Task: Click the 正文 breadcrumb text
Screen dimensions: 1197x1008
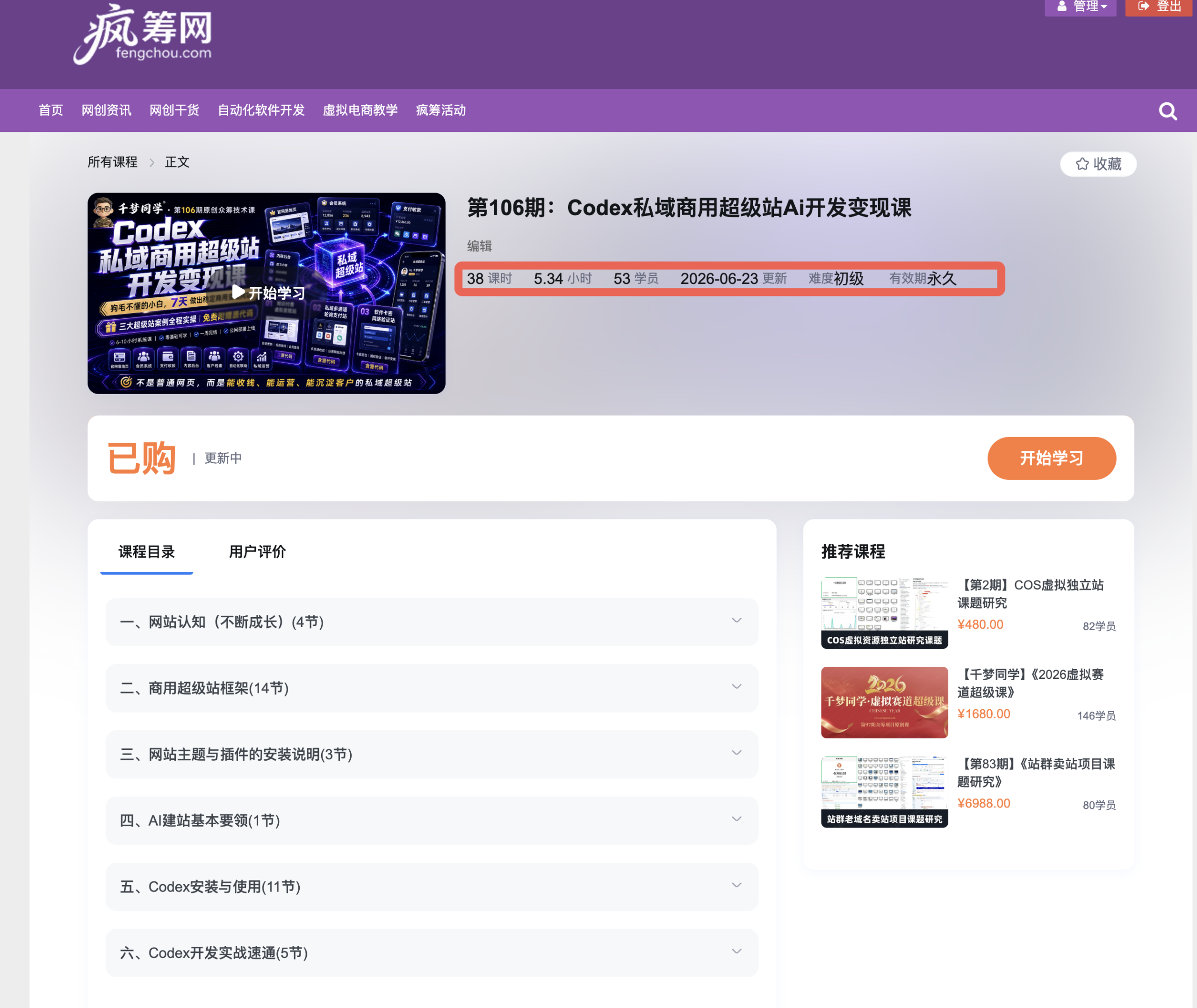Action: [x=177, y=162]
